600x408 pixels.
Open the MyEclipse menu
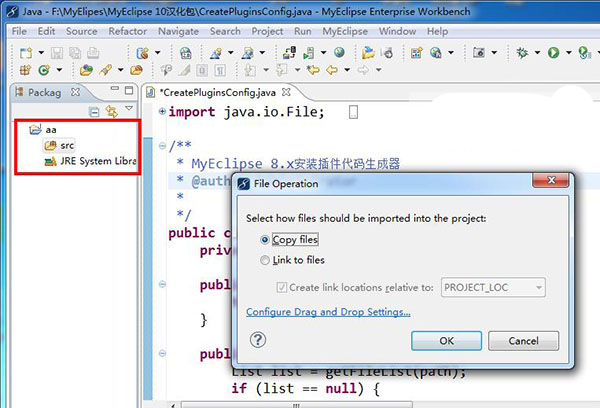point(345,31)
